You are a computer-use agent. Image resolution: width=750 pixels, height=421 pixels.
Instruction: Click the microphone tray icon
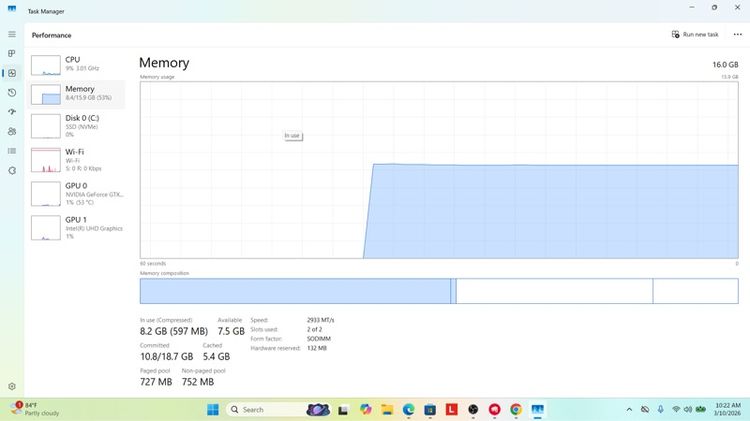(x=661, y=410)
